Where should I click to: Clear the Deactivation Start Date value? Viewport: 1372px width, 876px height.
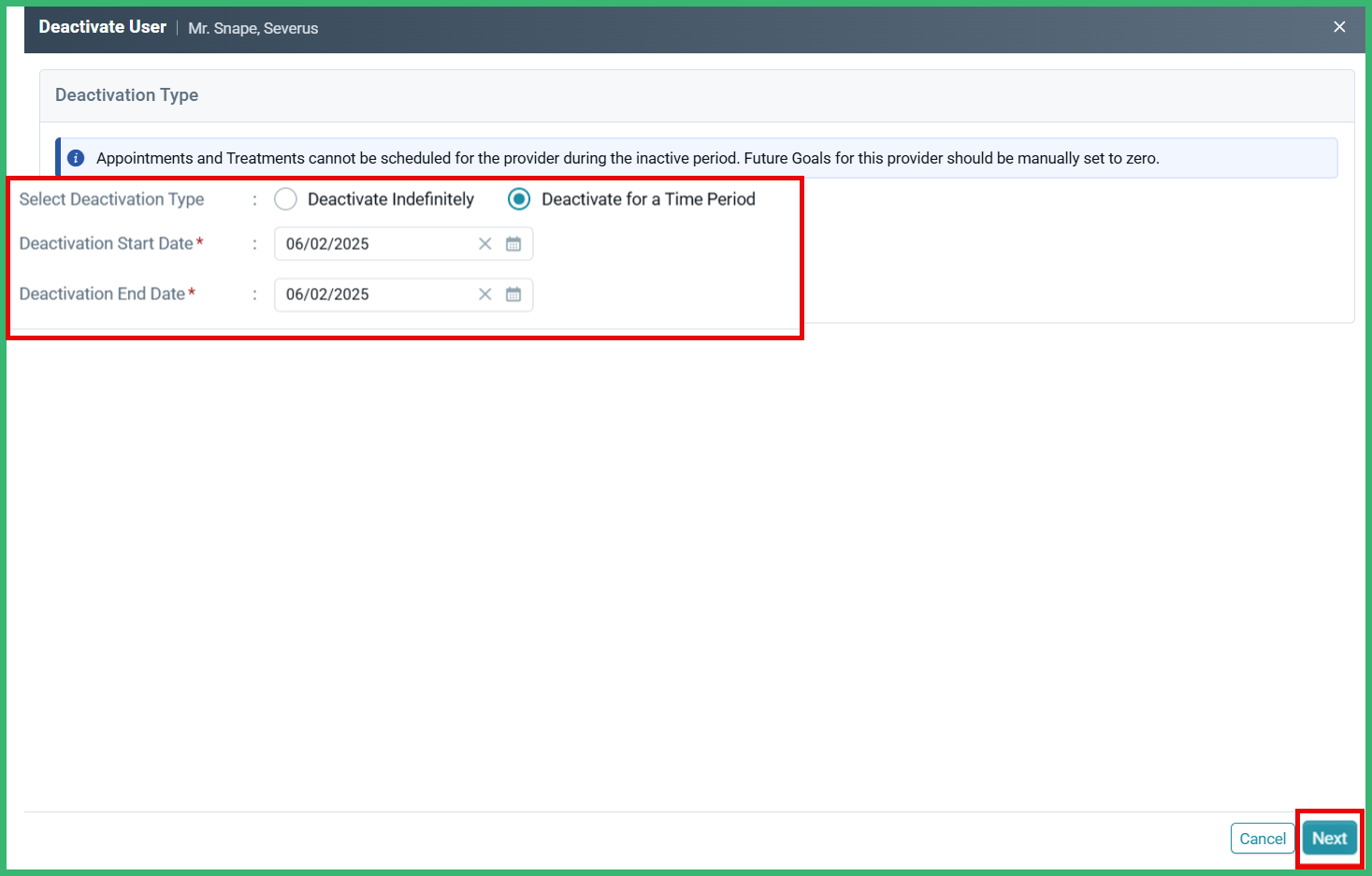click(x=484, y=243)
